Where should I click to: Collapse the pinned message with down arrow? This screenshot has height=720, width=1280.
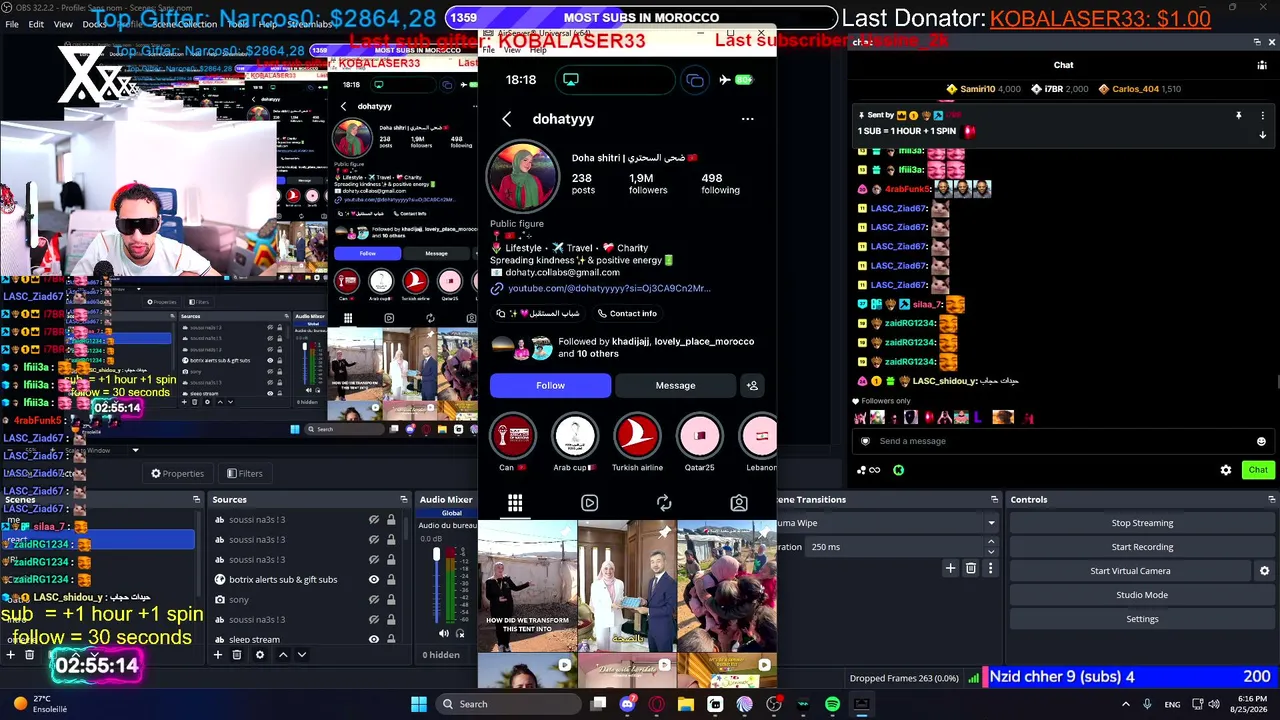1263,135
